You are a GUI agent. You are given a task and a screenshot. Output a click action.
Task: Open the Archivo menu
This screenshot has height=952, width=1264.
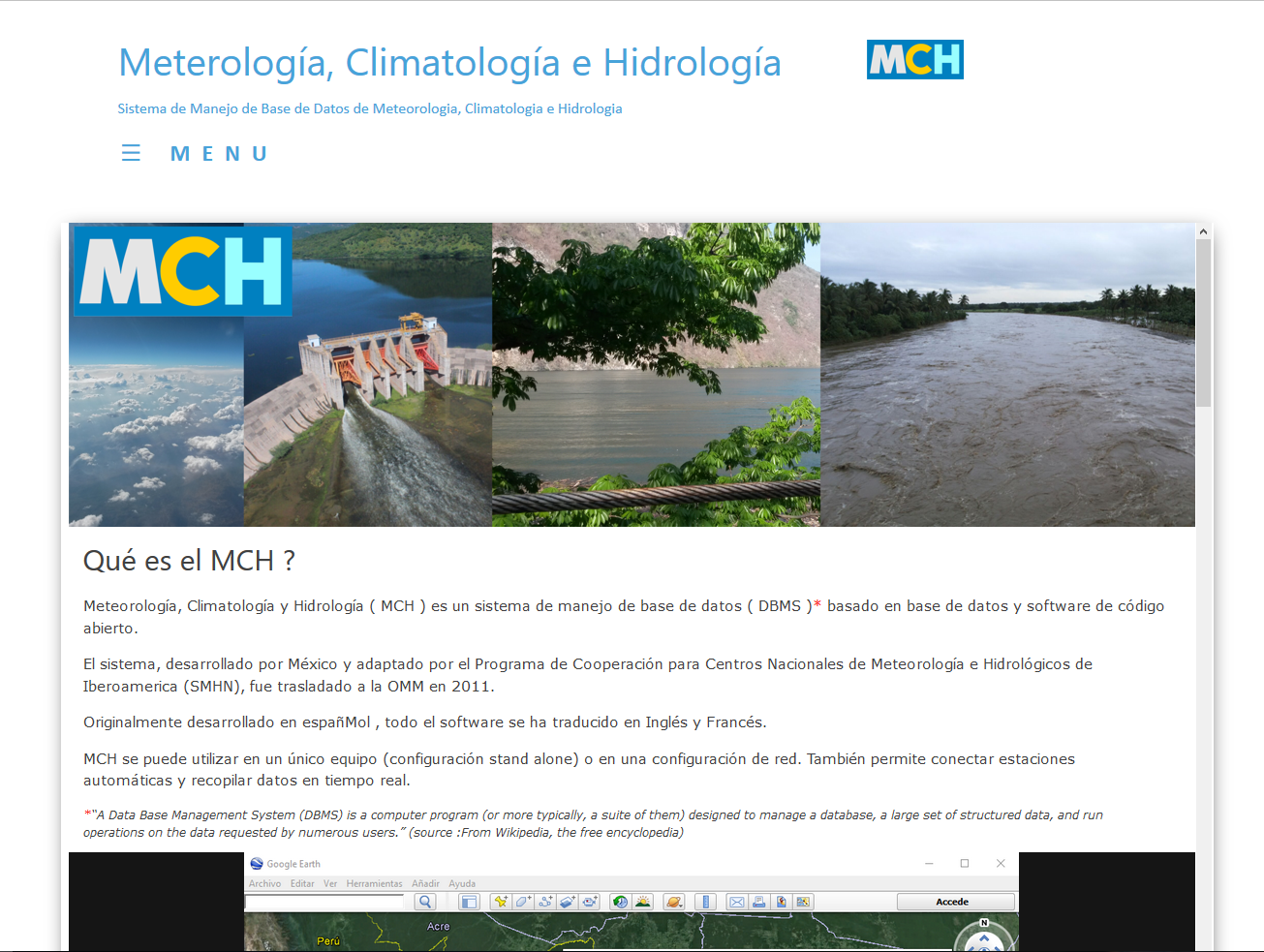point(264,883)
